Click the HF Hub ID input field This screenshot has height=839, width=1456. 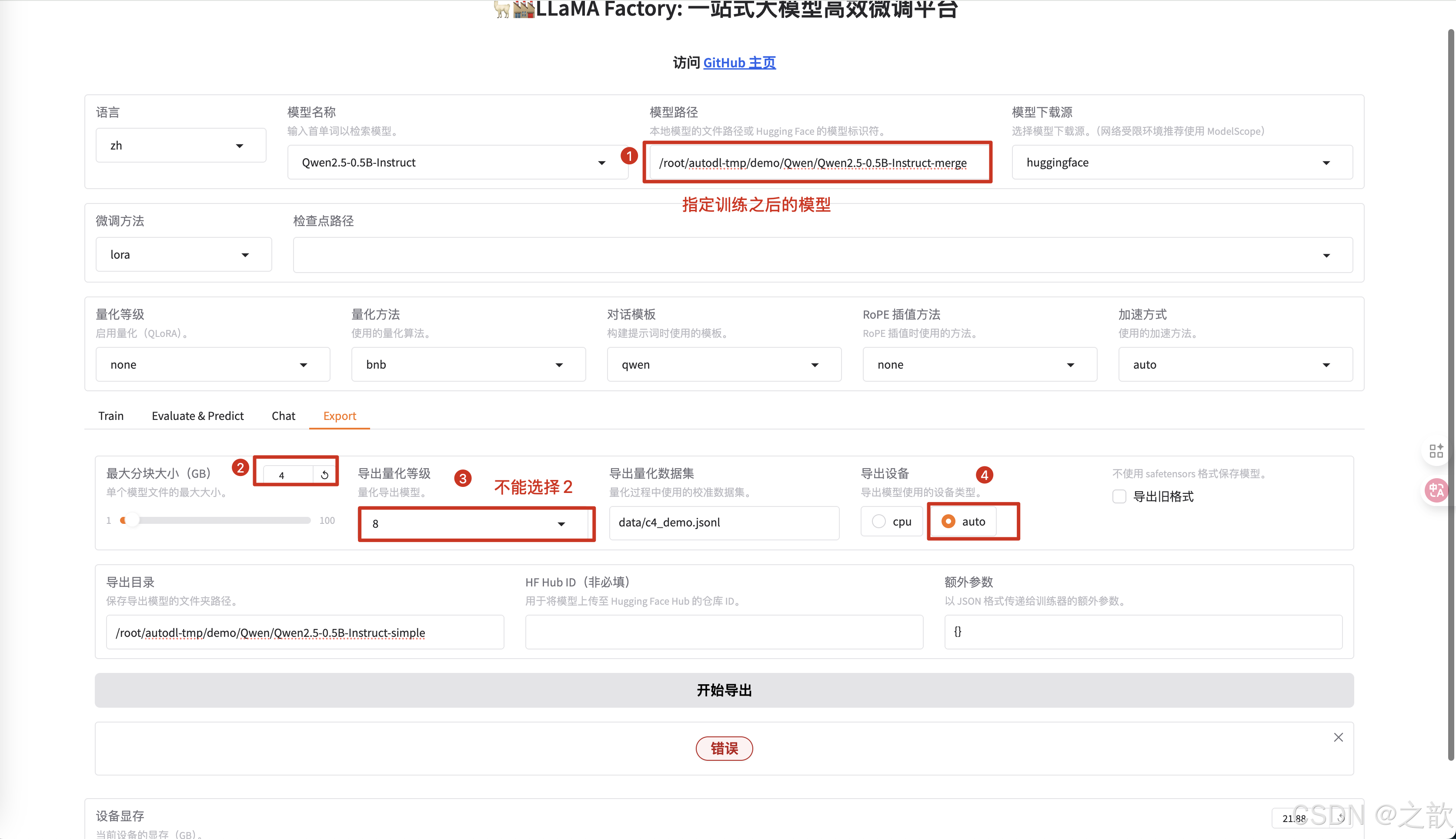click(724, 632)
